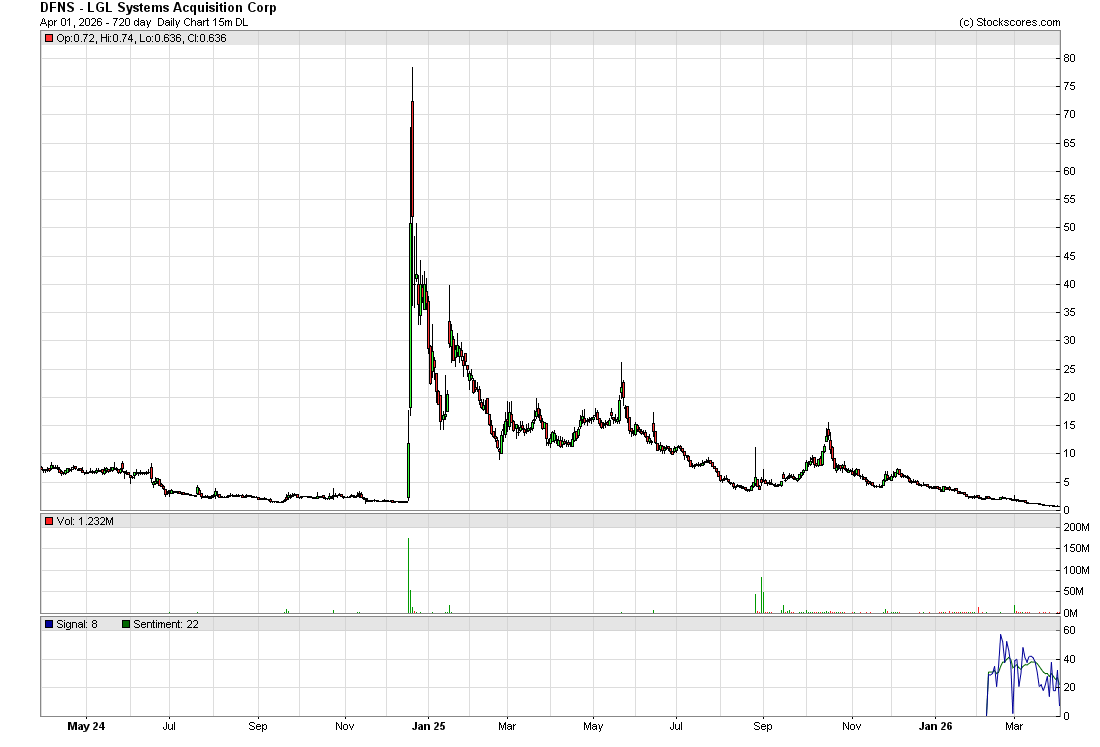1100x747 pixels.
Task: Click the 200M volume axis label
Action: click(x=1077, y=527)
